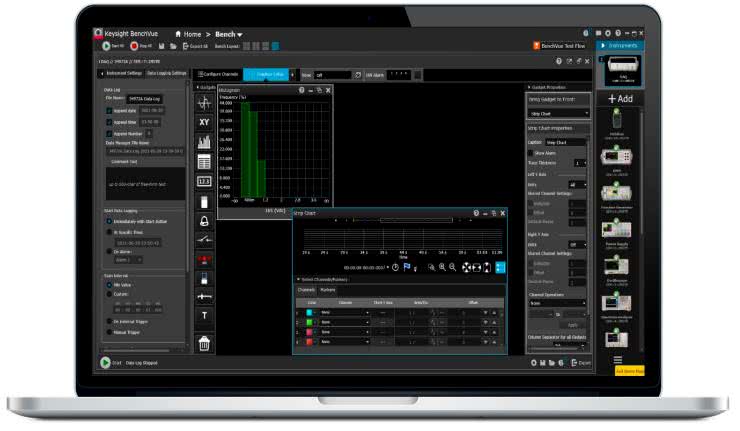Click the trash bin delete icon
This screenshot has height=431, width=740.
(x=204, y=344)
